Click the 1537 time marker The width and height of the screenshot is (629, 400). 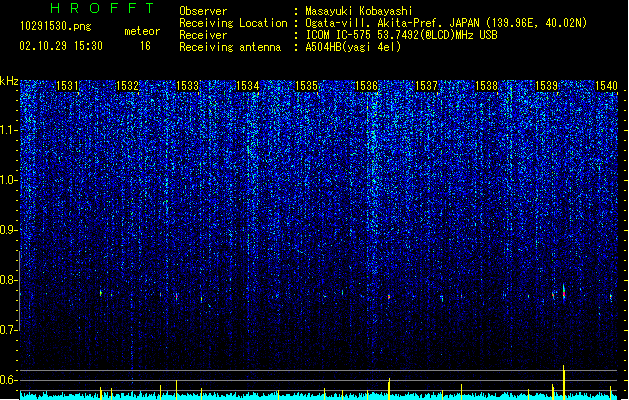point(426,85)
